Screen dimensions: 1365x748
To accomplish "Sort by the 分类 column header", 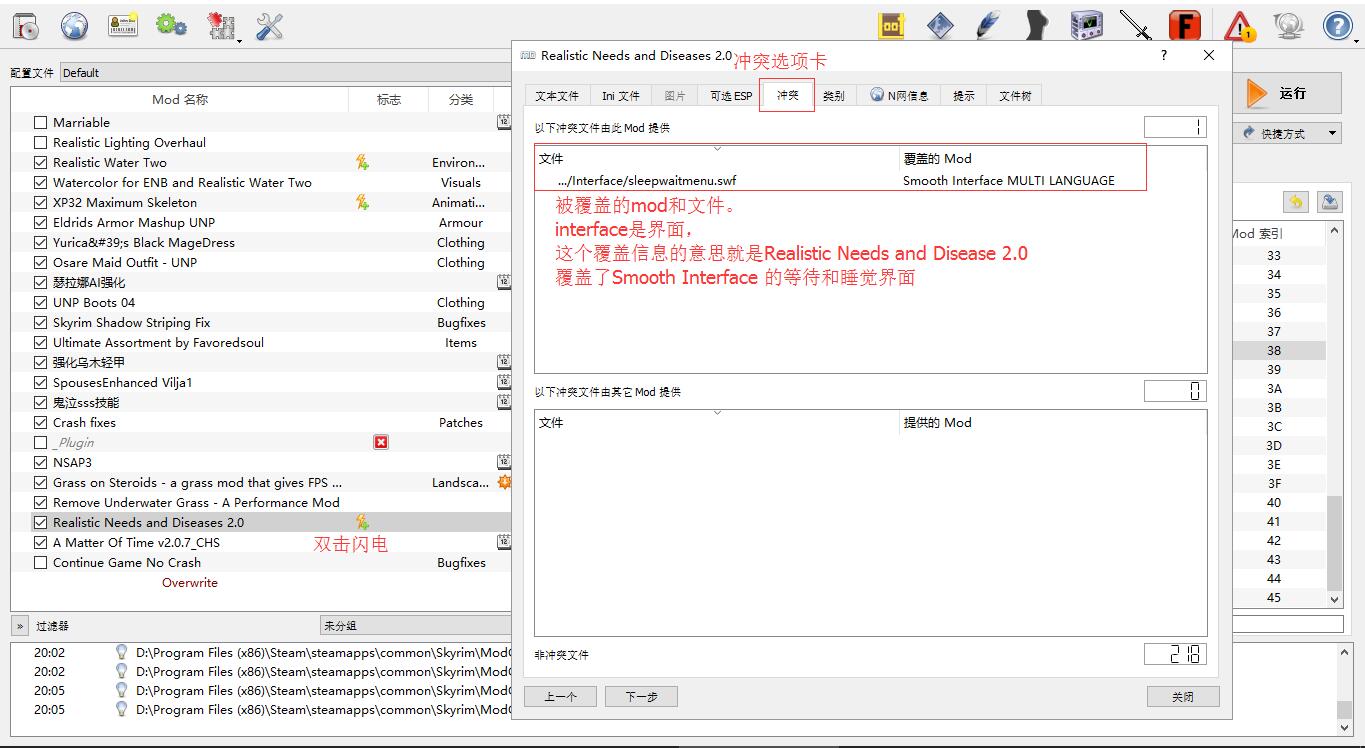I will pos(461,99).
